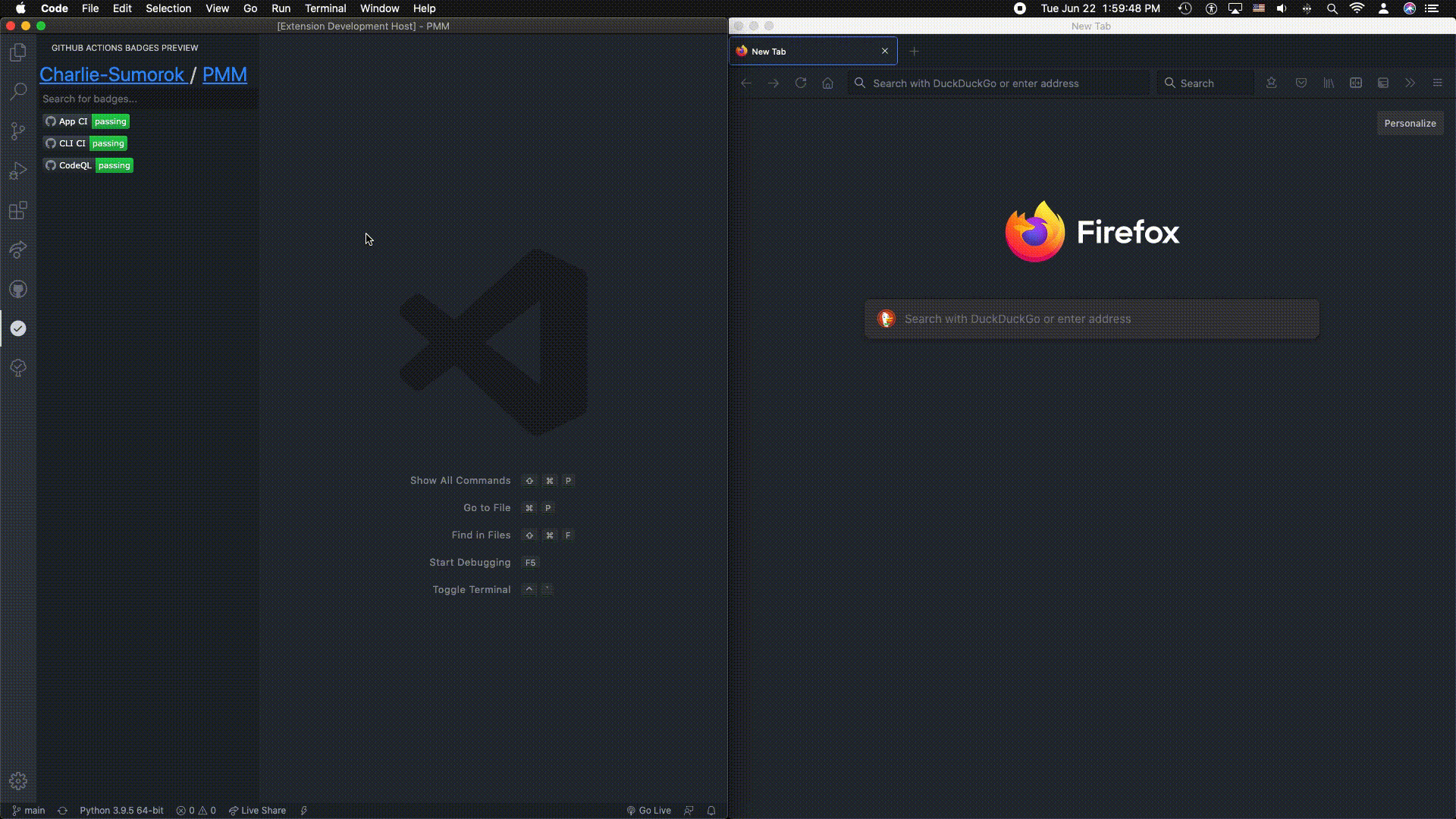
Task: Click the App CI passing badge
Action: [86, 121]
